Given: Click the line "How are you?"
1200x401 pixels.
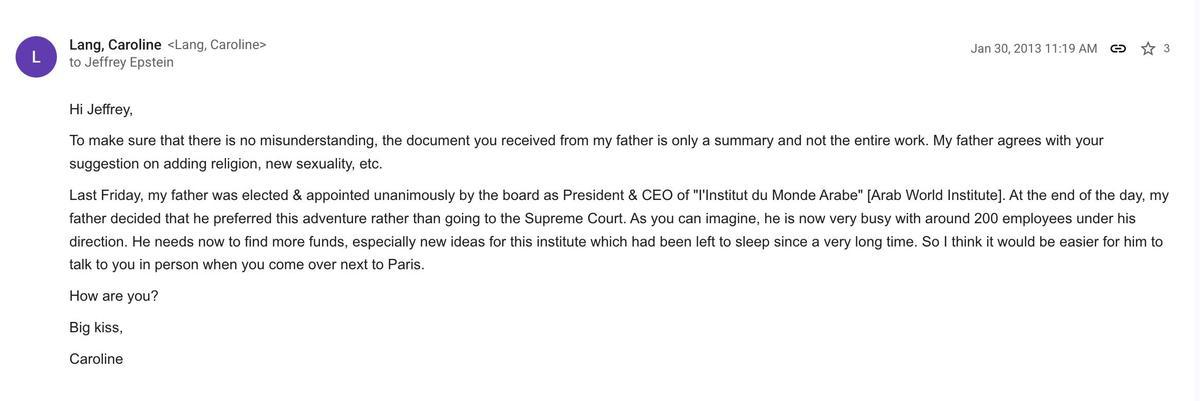Looking at the screenshot, I should (x=114, y=296).
